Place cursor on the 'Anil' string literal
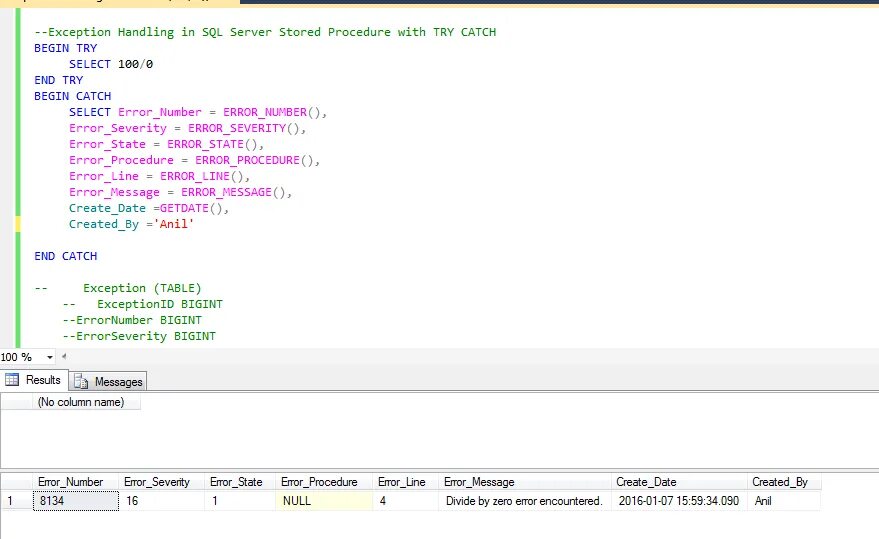Viewport: 879px width, 539px height. click(177, 224)
